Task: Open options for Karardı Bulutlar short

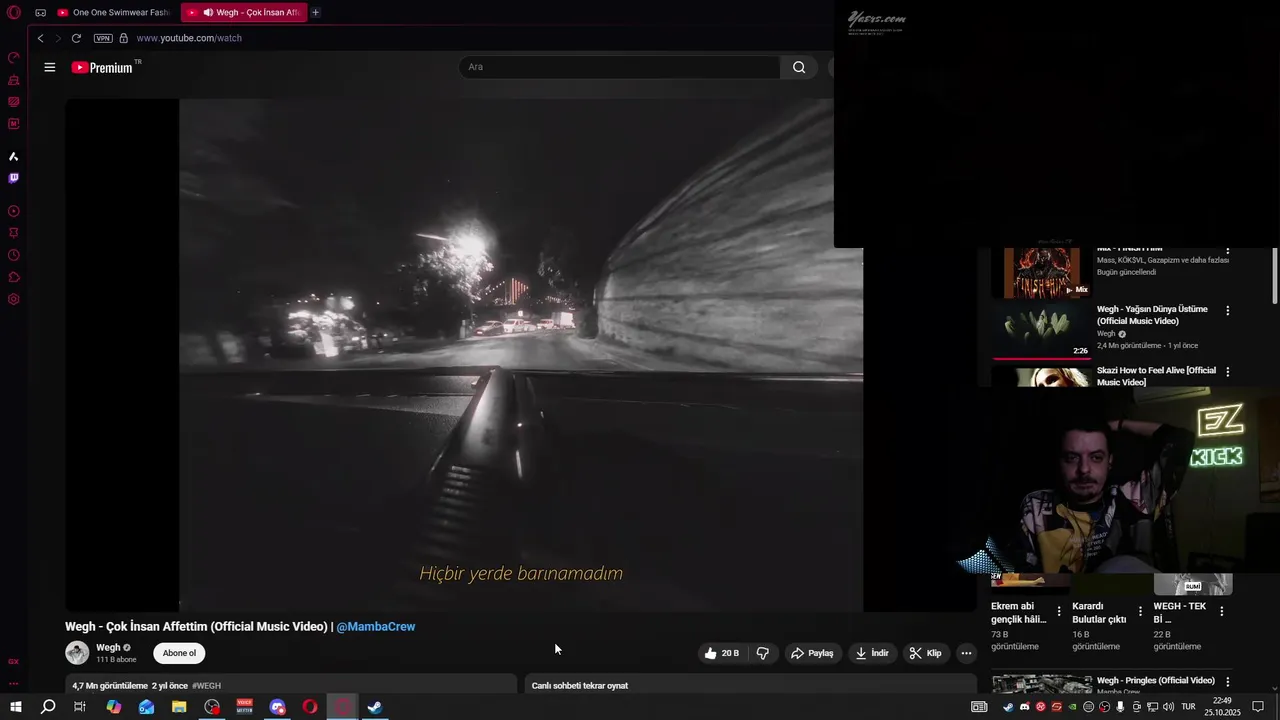Action: coord(1140,611)
